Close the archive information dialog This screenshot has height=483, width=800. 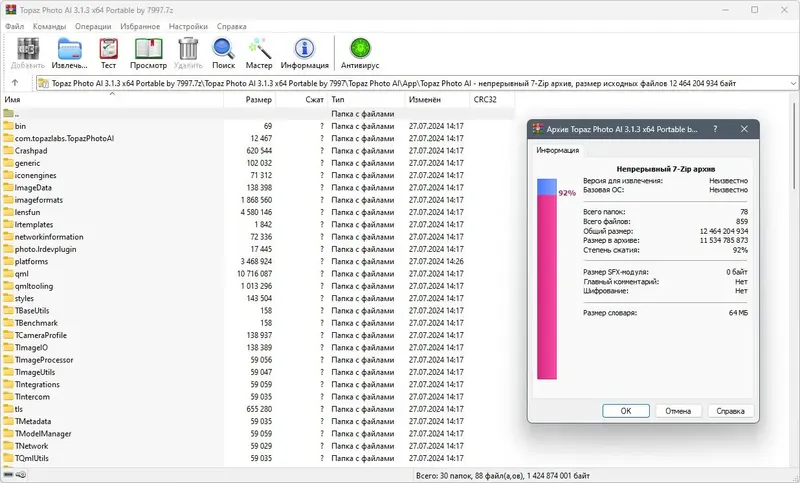744,129
